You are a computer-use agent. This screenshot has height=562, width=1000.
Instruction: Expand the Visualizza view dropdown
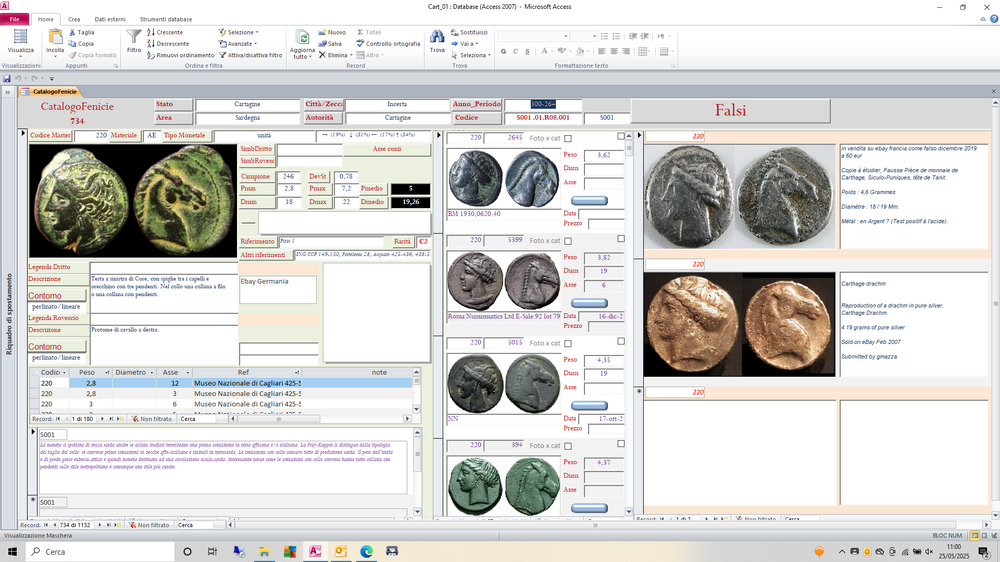point(20,55)
